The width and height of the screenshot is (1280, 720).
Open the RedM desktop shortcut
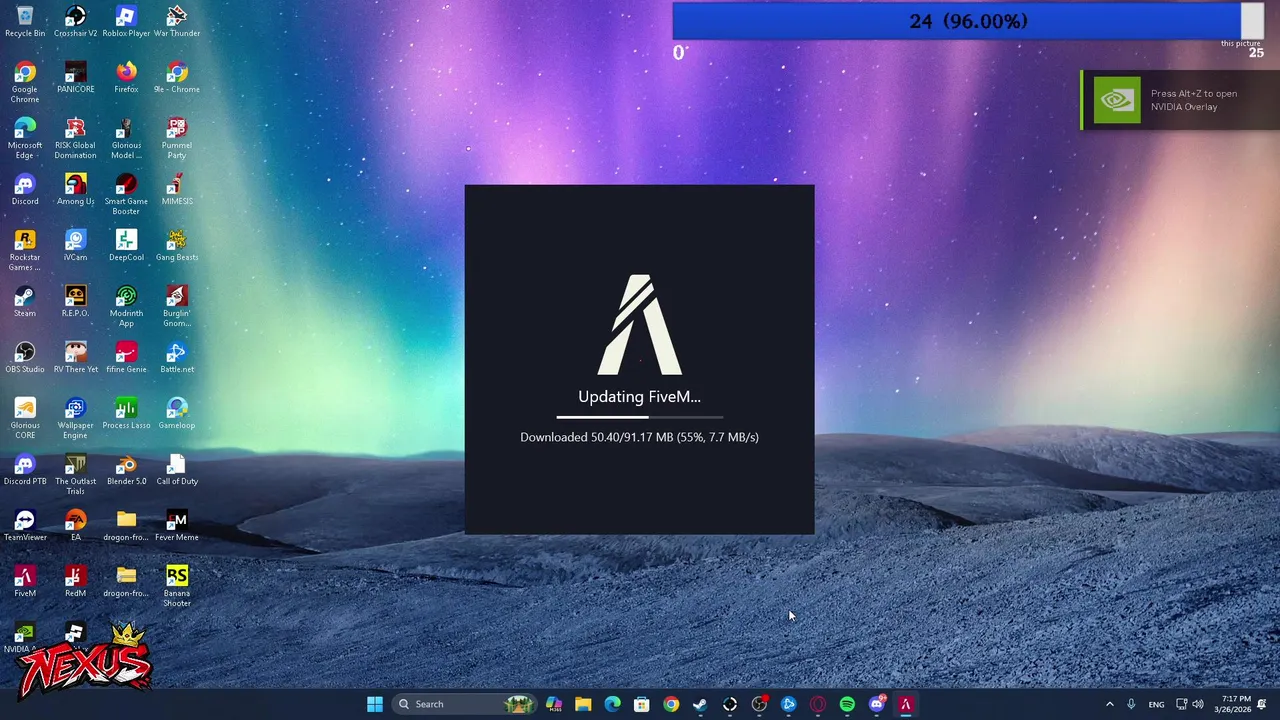pos(75,581)
